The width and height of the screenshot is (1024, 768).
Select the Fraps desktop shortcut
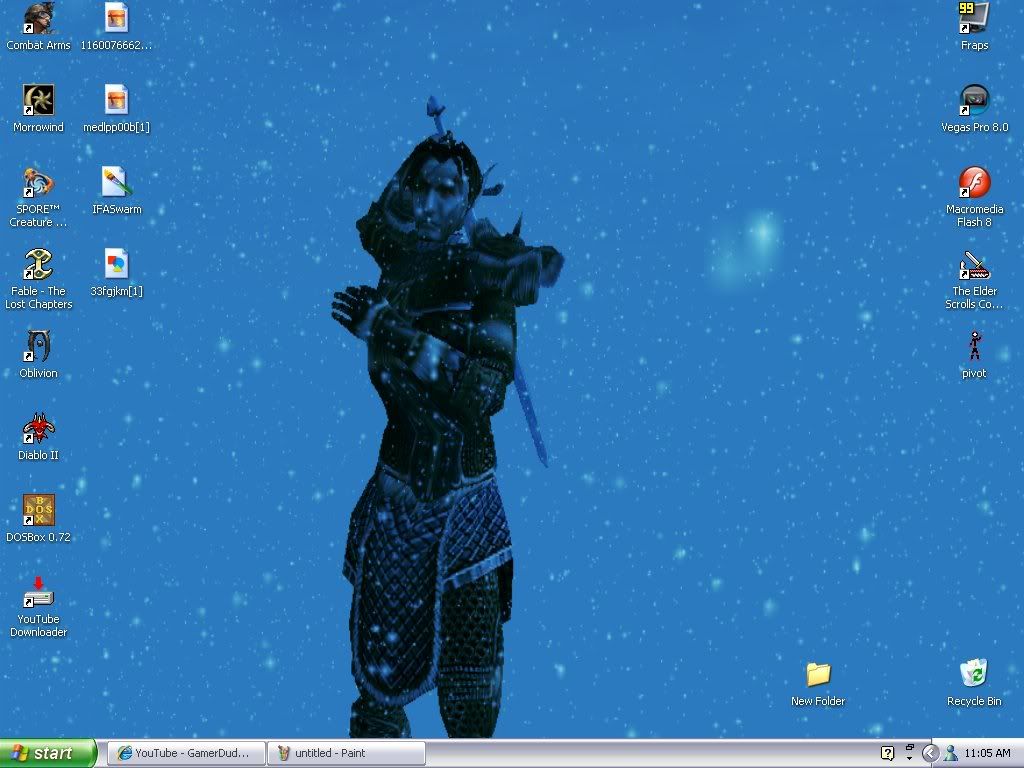click(974, 27)
